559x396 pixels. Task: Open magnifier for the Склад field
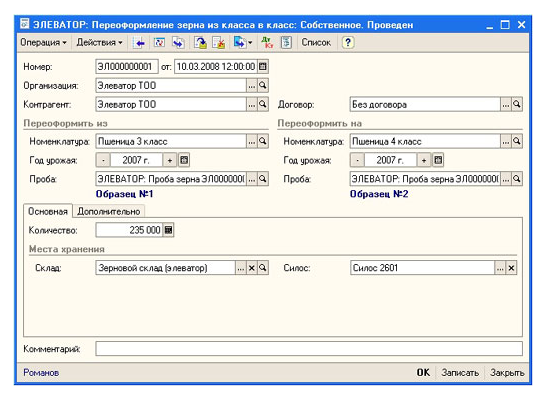pos(263,268)
